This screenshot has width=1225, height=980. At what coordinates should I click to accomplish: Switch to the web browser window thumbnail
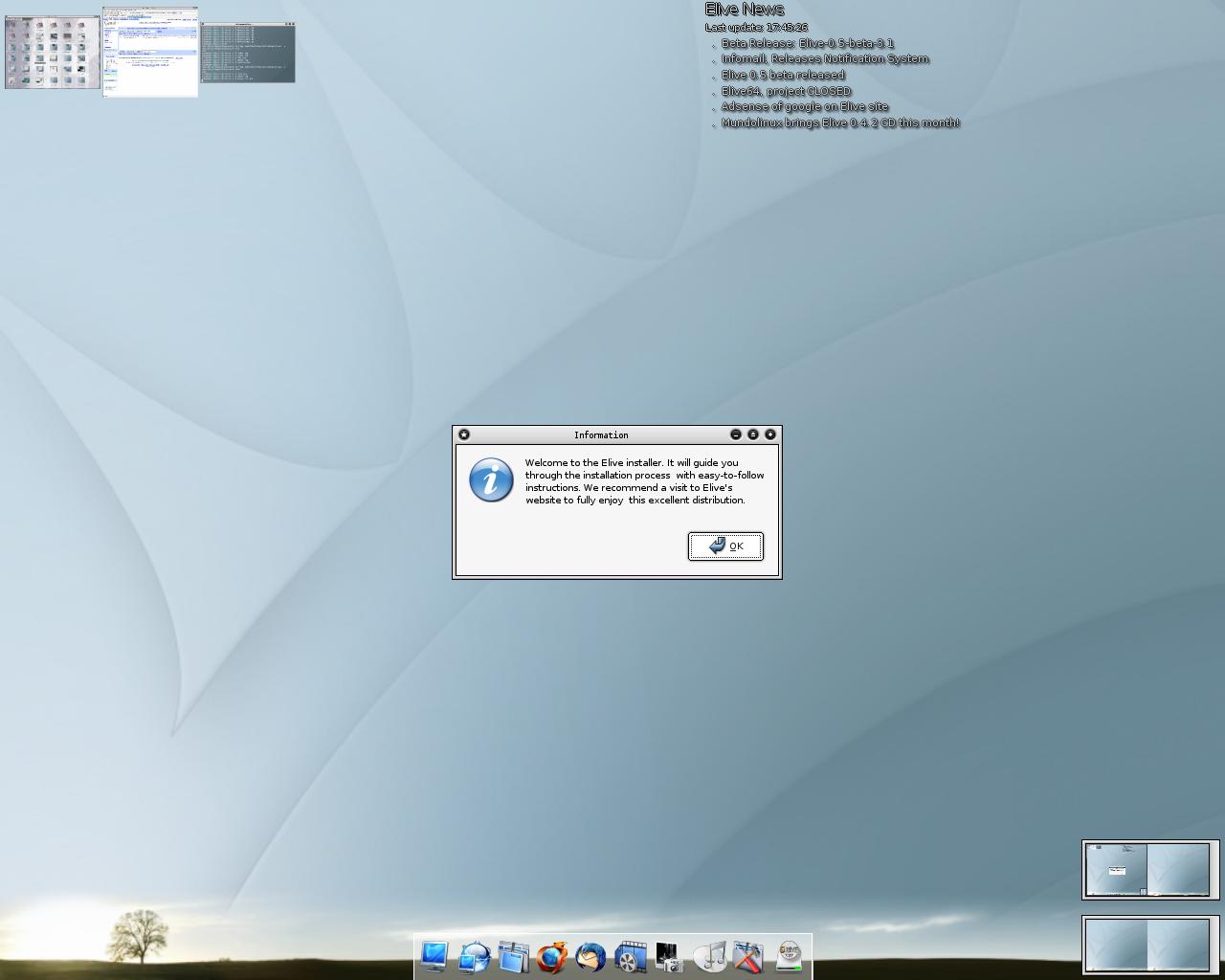pyautogui.click(x=150, y=52)
